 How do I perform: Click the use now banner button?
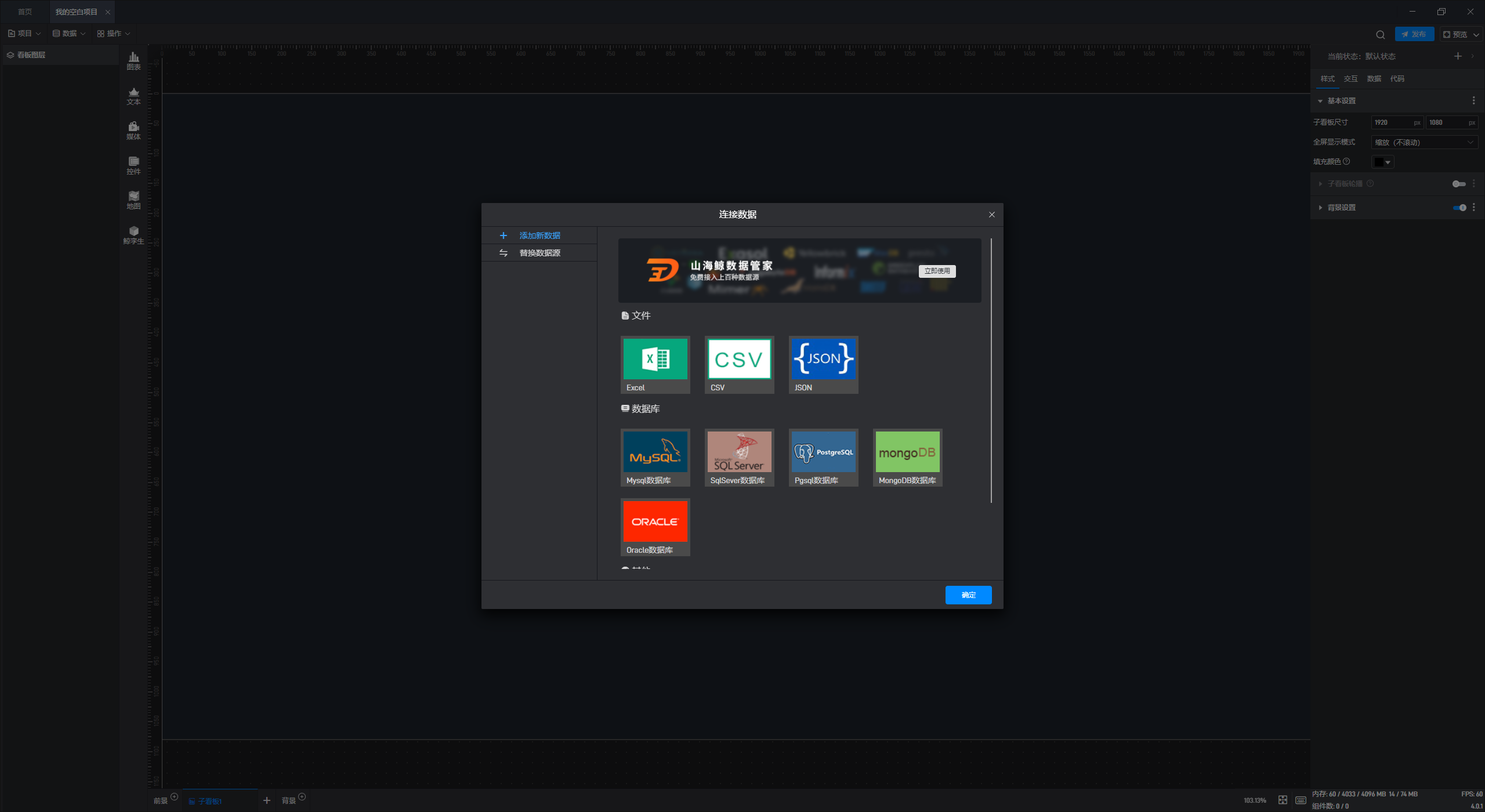click(x=937, y=271)
